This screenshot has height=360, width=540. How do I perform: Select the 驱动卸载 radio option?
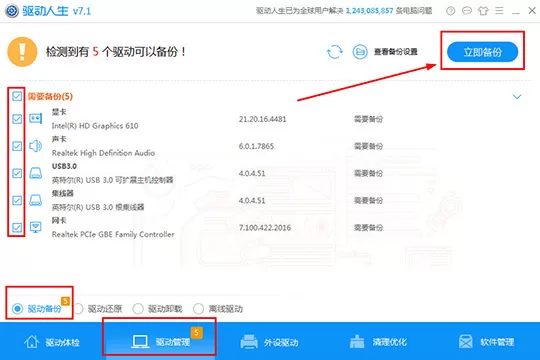(158, 308)
